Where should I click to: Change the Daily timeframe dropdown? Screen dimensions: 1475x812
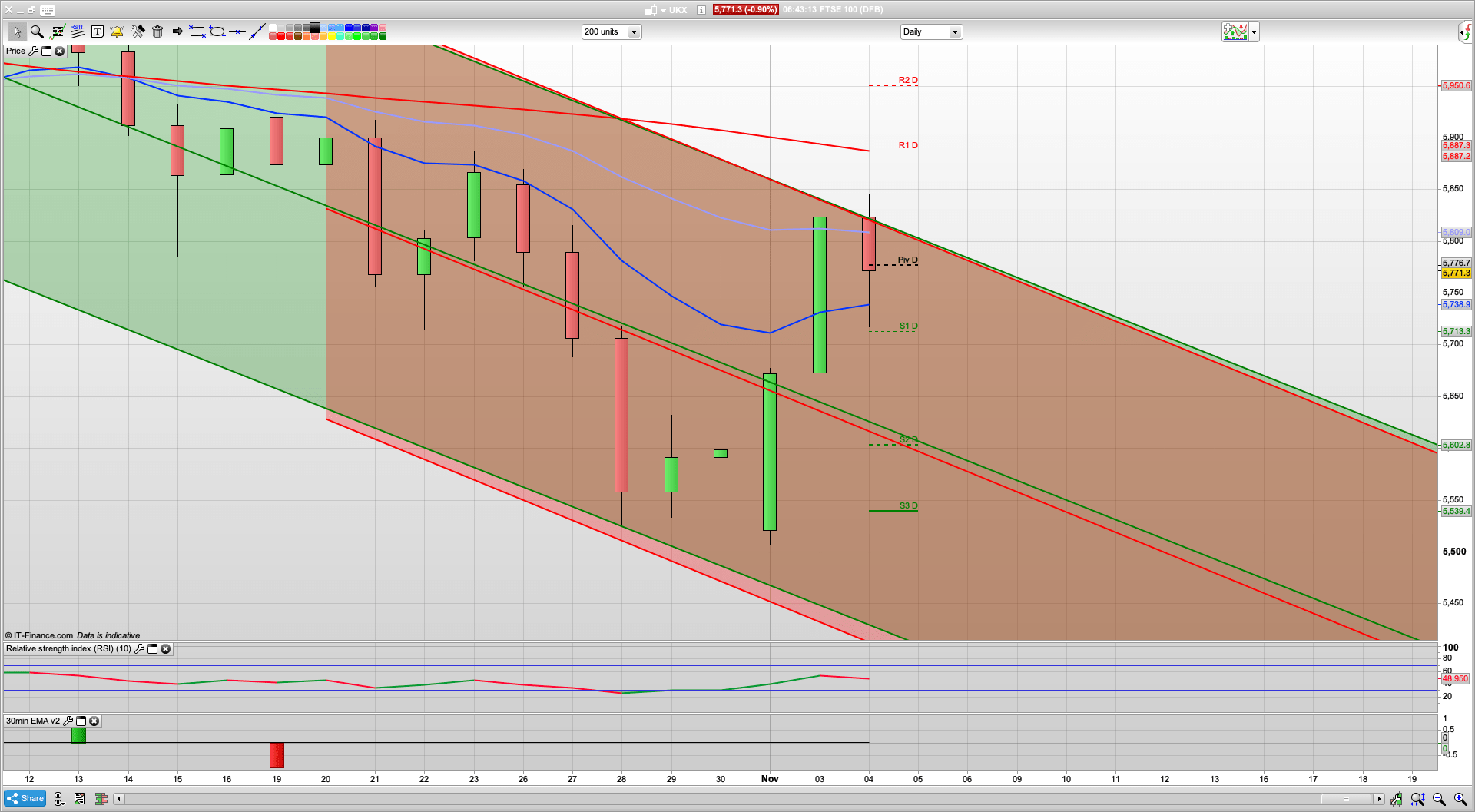pos(955,31)
